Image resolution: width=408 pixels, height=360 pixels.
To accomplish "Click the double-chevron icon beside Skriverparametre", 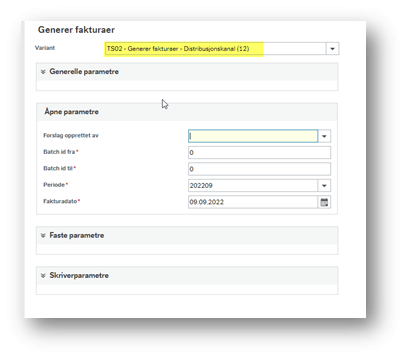I will [x=43, y=276].
